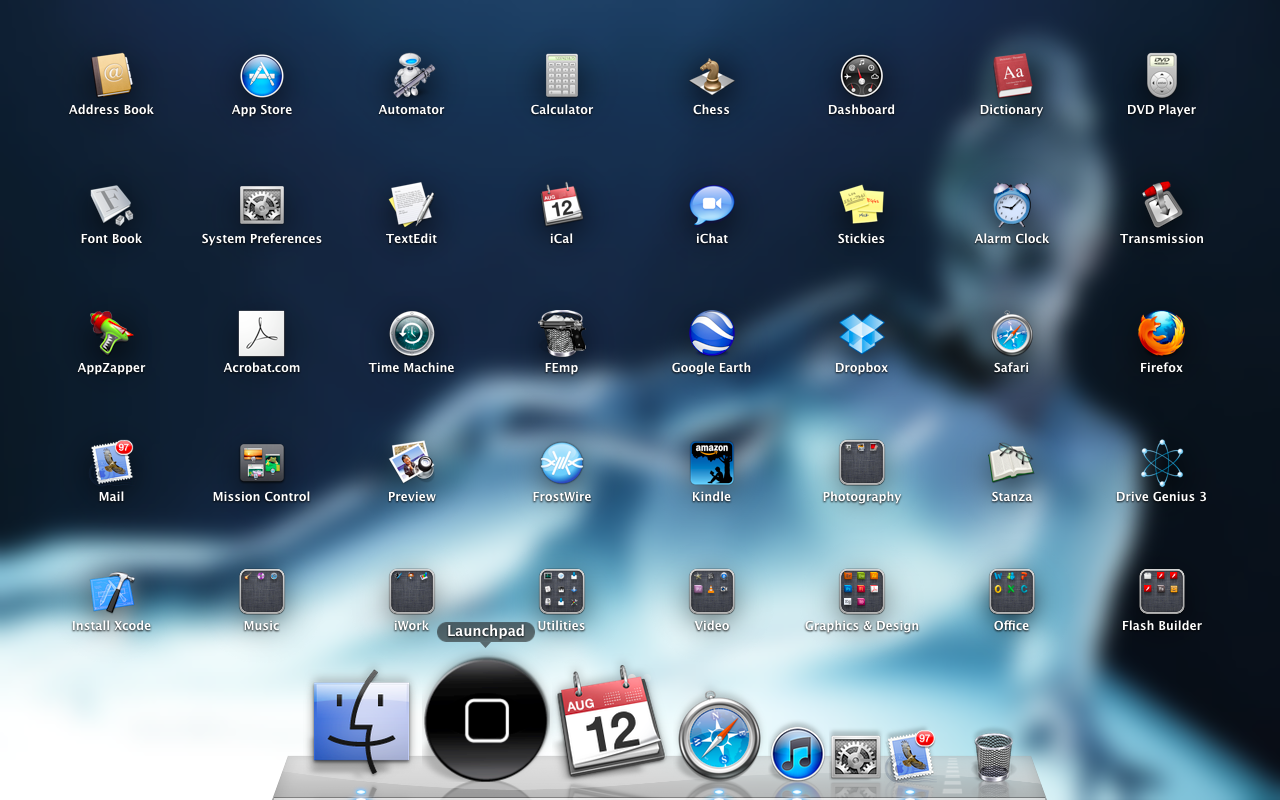Click the Mail stamp in the Dock

[910, 756]
